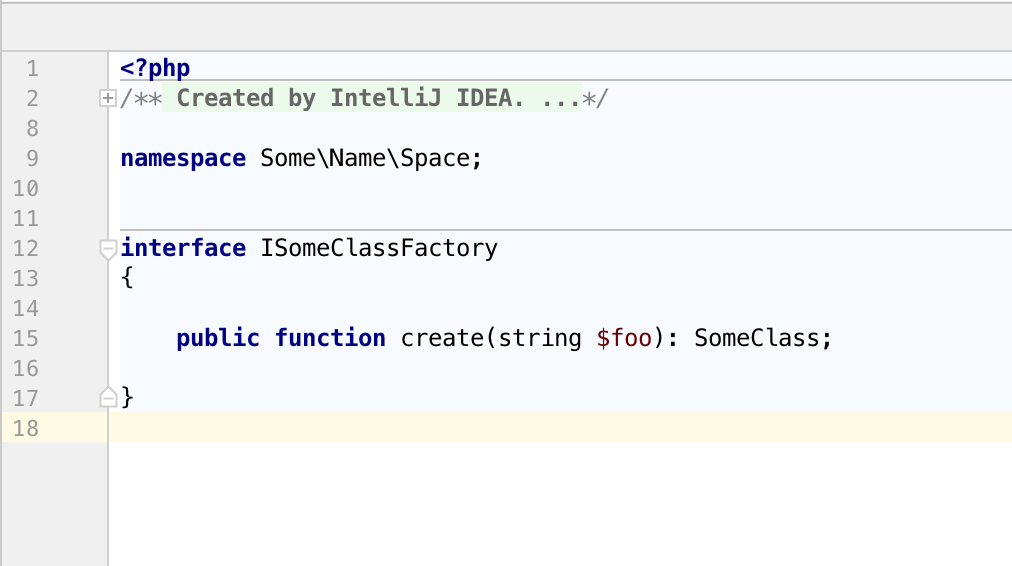The image size is (1012, 566).
Task: Click the 'SomeClass' return type
Action: click(756, 338)
